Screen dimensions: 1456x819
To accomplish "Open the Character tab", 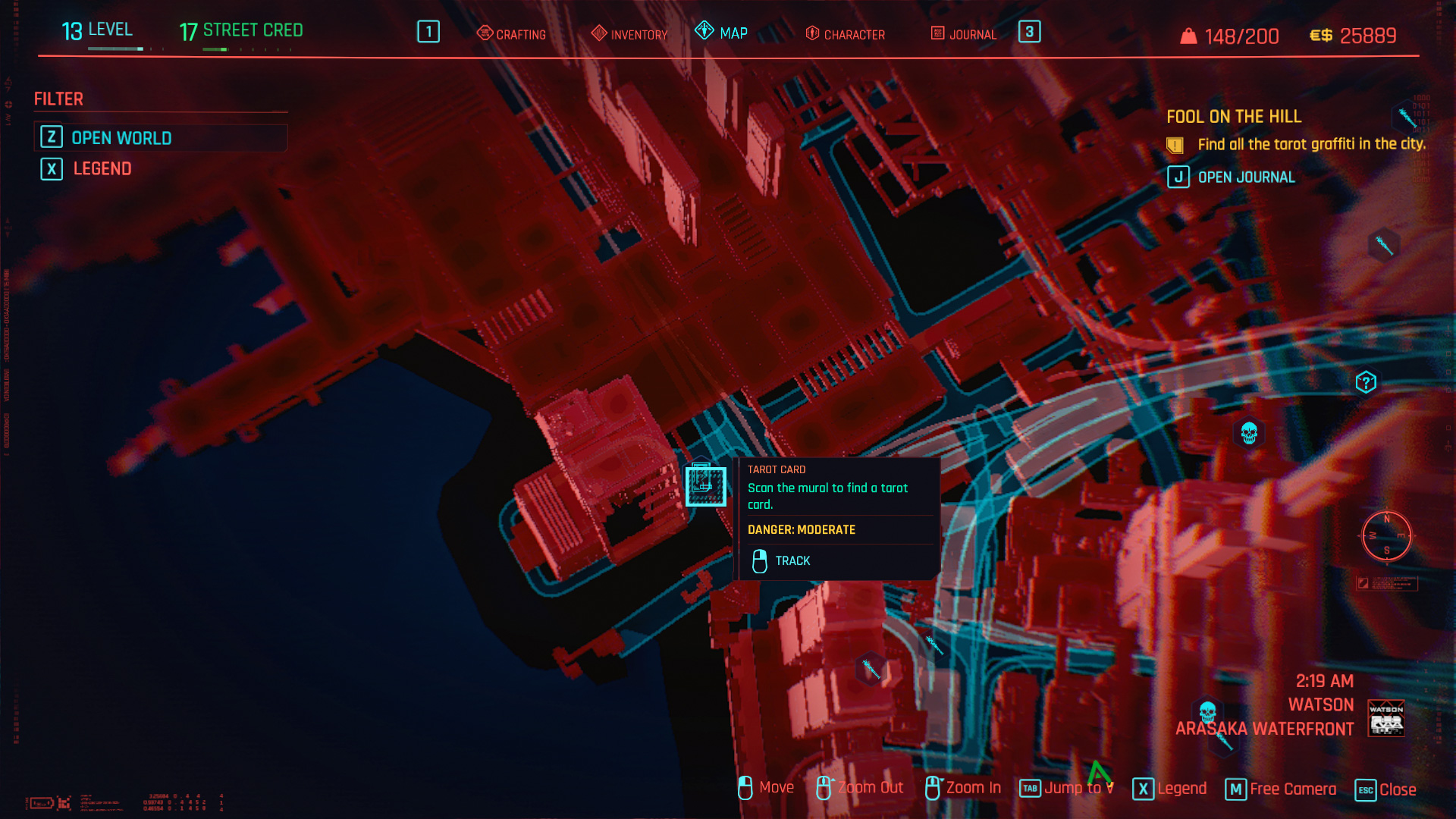I will pos(845,34).
